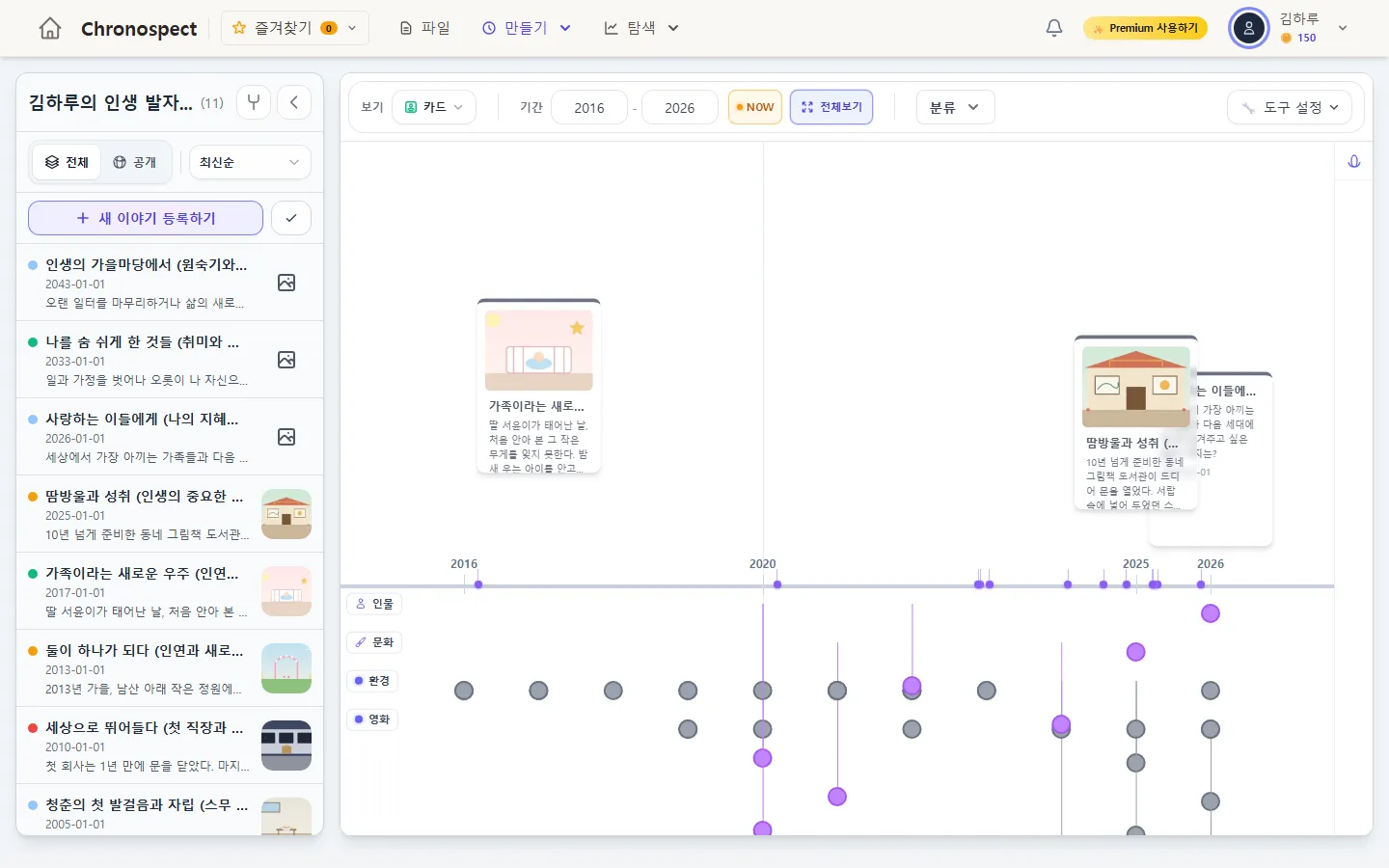This screenshot has width=1389, height=868.
Task: Click start year field showing 2016
Action: tap(589, 107)
